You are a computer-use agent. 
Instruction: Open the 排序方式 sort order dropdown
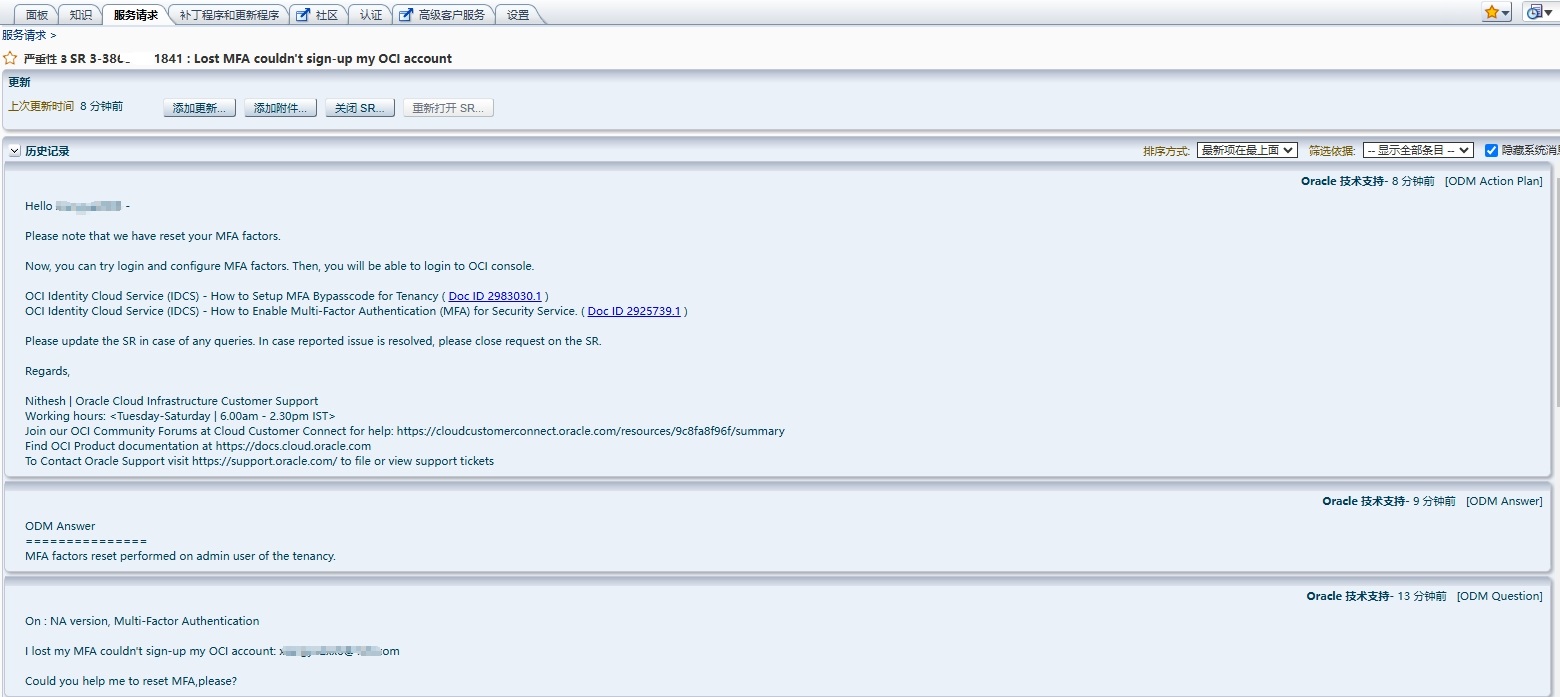pos(1247,150)
